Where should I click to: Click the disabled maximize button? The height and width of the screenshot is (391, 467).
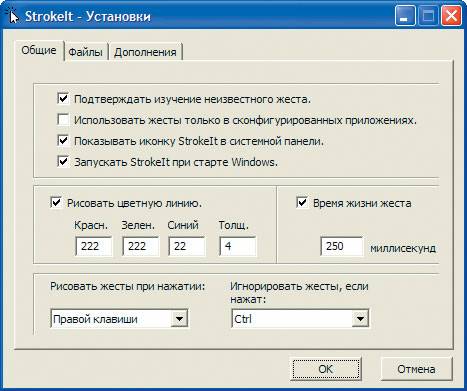pyautogui.click(x=428, y=16)
